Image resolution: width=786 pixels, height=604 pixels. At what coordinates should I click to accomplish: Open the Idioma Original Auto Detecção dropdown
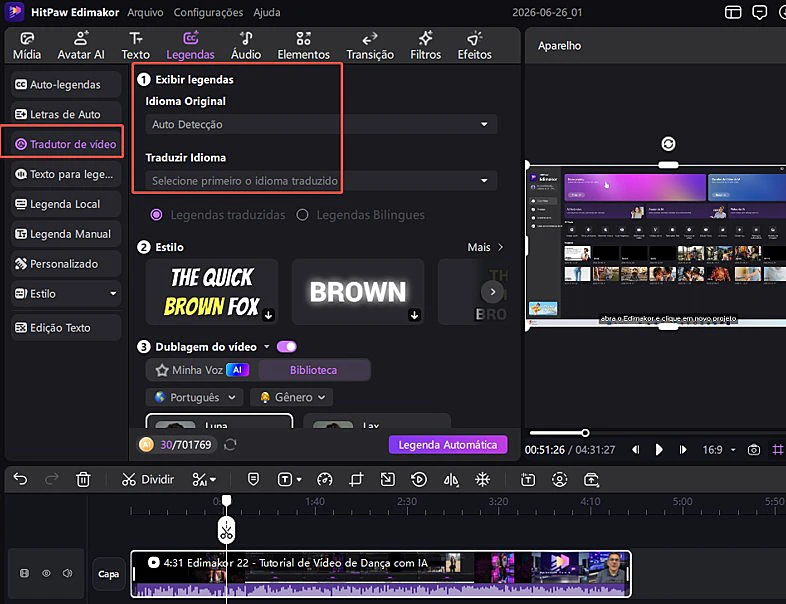pyautogui.click(x=321, y=124)
